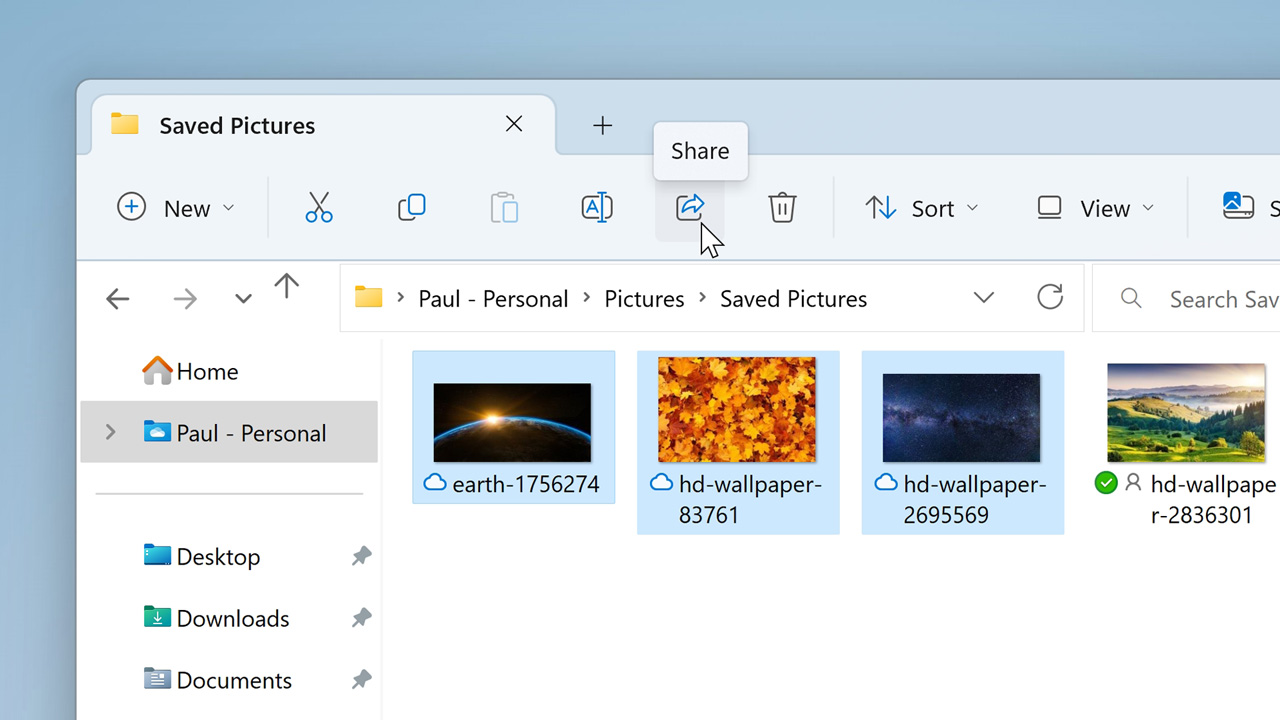The width and height of the screenshot is (1280, 720).
Task: Open the Sort dropdown menu
Action: pyautogui.click(x=921, y=208)
